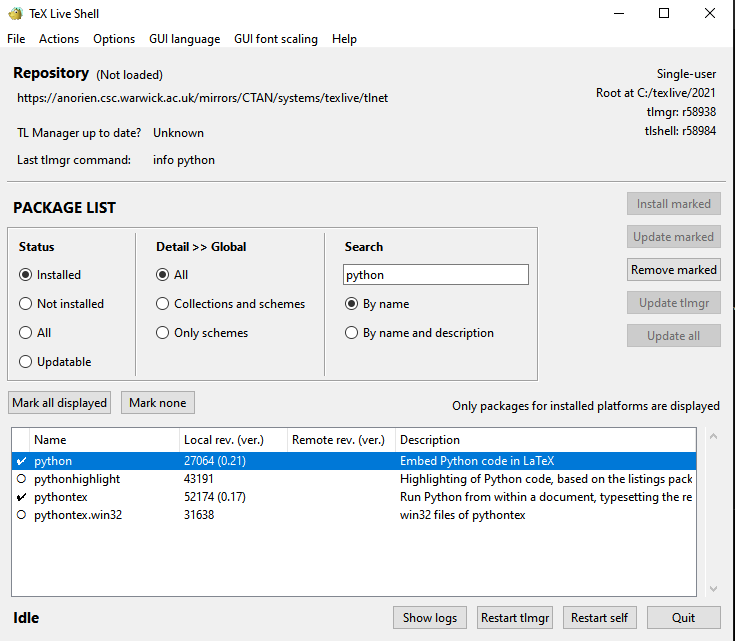This screenshot has height=641, width=735.
Task: Click the Restart self button
Action: 600,618
